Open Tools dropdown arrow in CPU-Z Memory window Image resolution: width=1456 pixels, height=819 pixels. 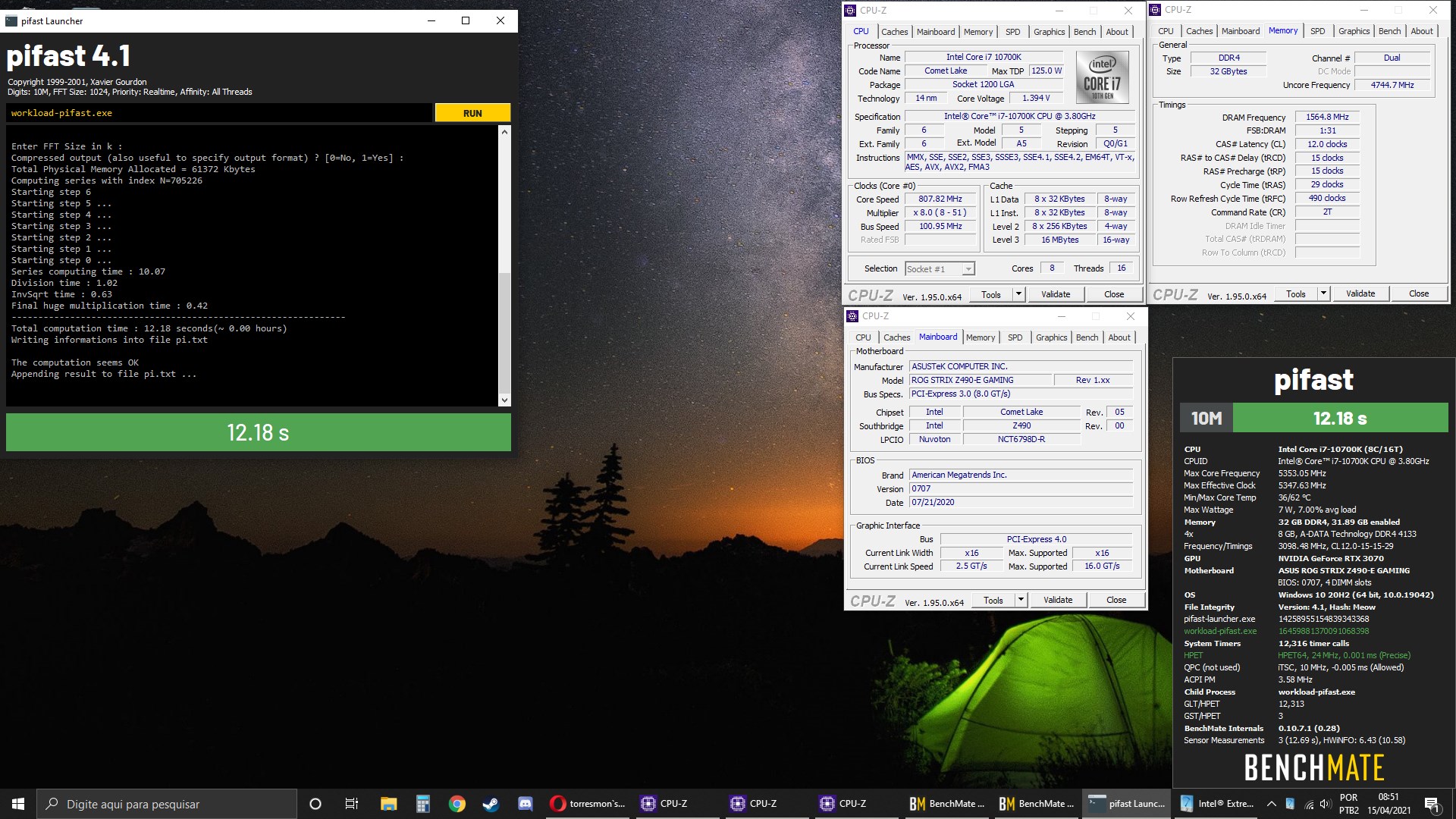pos(1323,293)
